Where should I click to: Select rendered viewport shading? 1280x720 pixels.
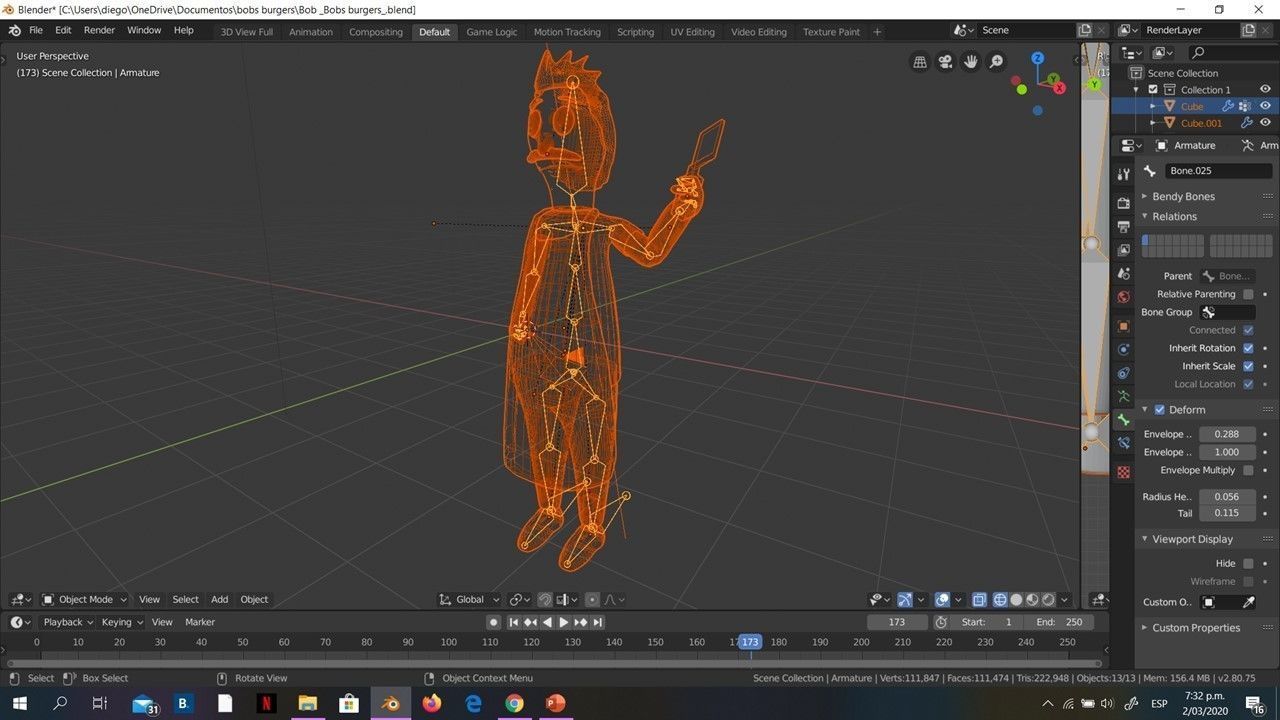coord(1048,600)
